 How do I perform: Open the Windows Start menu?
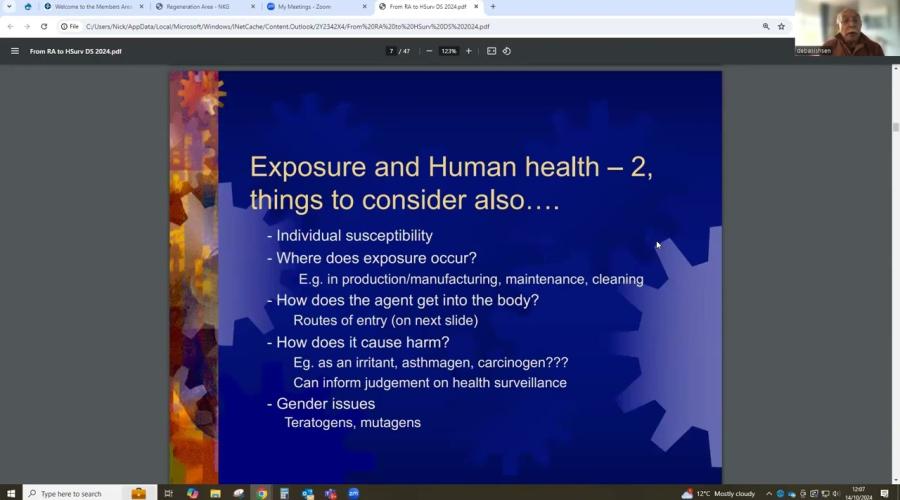click(x=11, y=493)
